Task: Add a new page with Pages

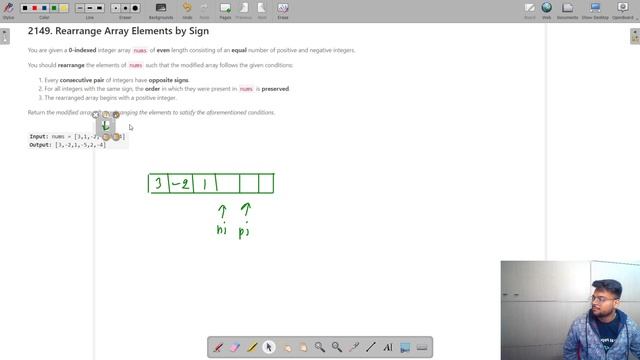Action: point(225,10)
